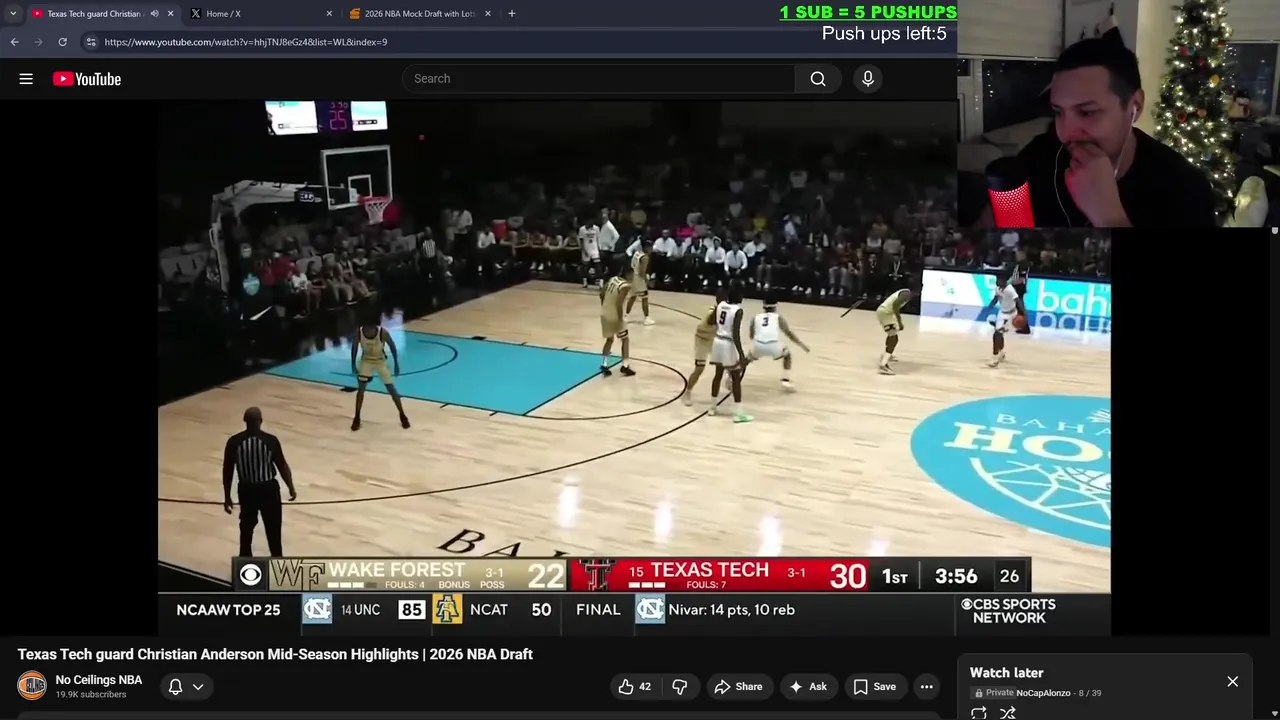Toggle loop playlist in Watch later
Viewport: 1280px width, 720px height.
tap(979, 713)
